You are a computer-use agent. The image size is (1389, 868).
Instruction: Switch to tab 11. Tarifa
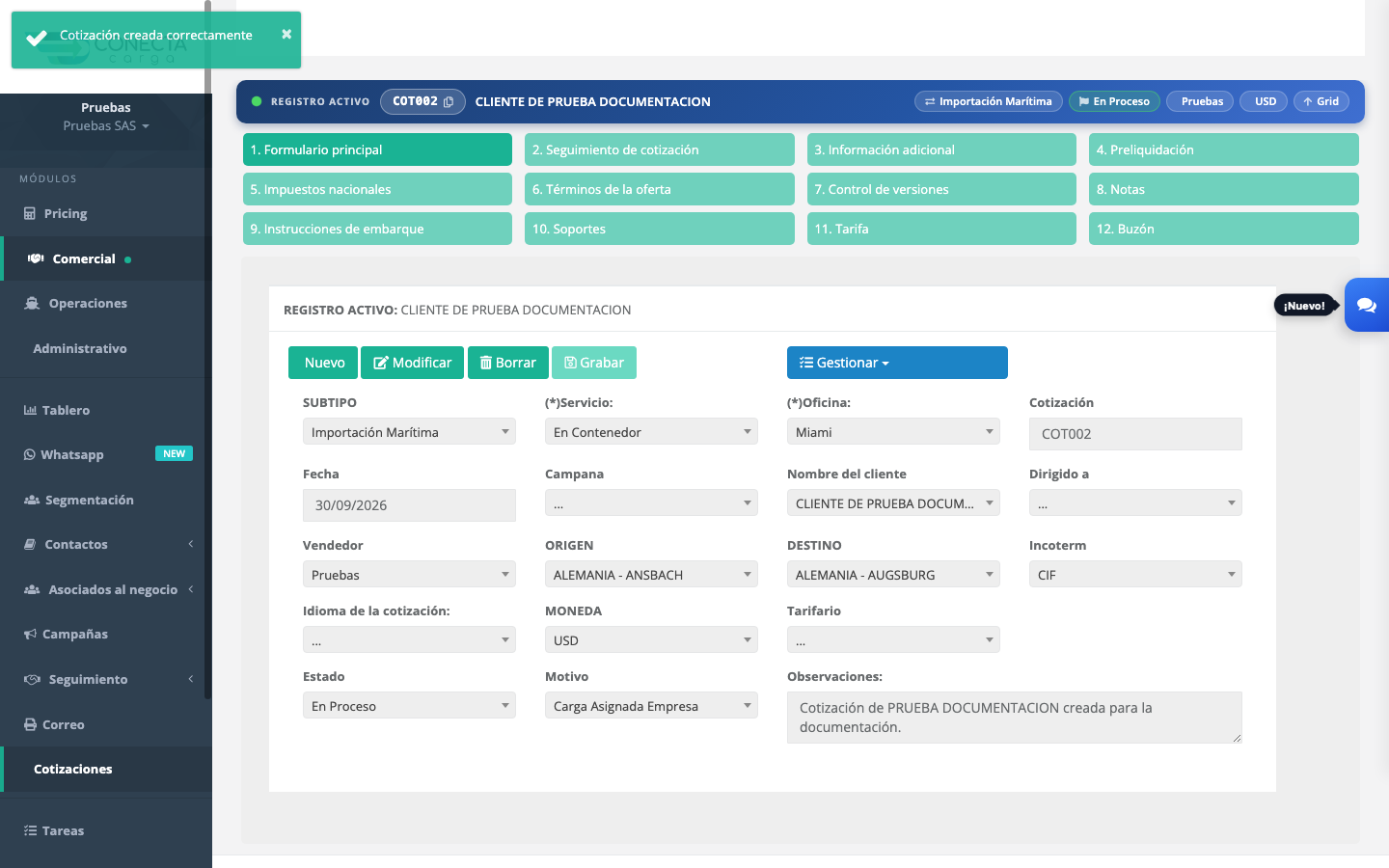tap(941, 229)
